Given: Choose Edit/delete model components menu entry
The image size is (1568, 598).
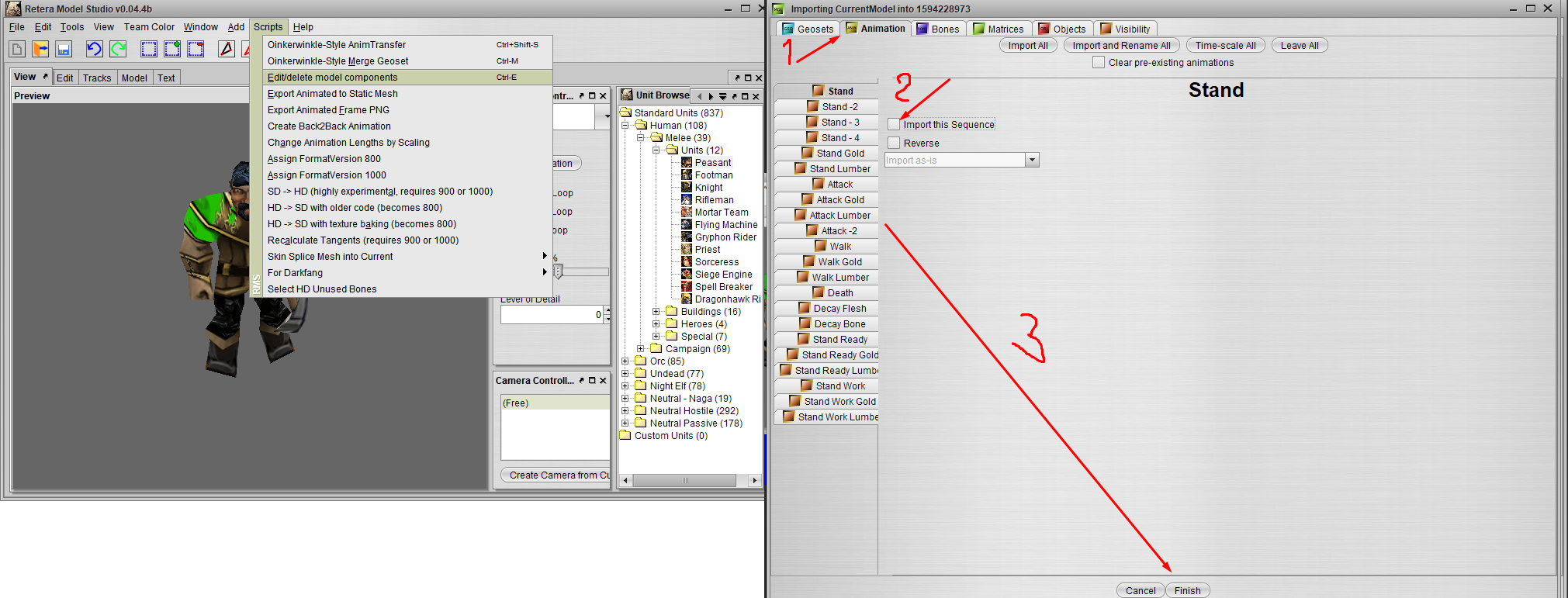Looking at the screenshot, I should point(407,78).
